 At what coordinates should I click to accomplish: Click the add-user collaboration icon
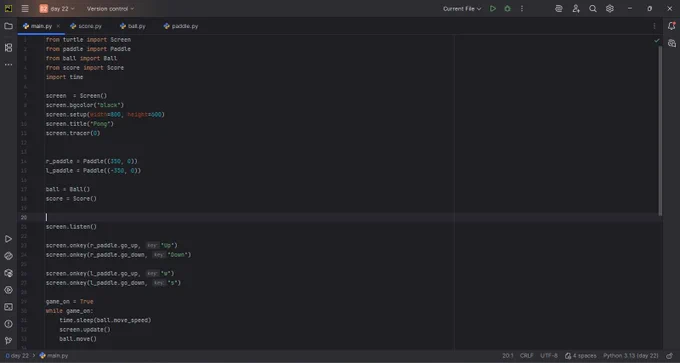pyautogui.click(x=575, y=9)
